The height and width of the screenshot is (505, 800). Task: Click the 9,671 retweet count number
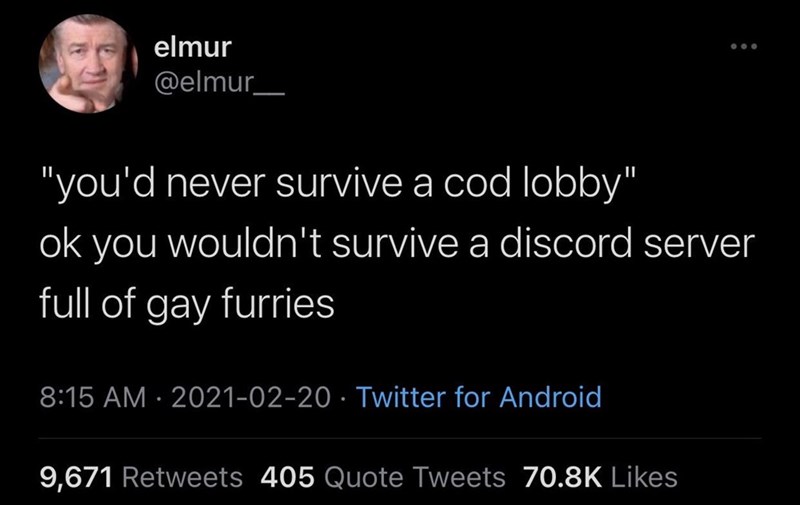point(76,478)
